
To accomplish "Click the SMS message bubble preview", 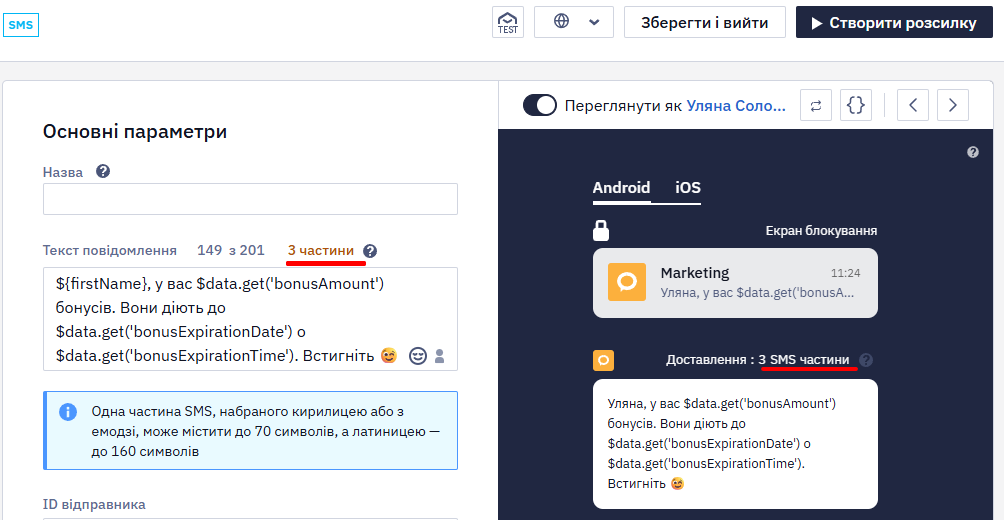I will 735,444.
